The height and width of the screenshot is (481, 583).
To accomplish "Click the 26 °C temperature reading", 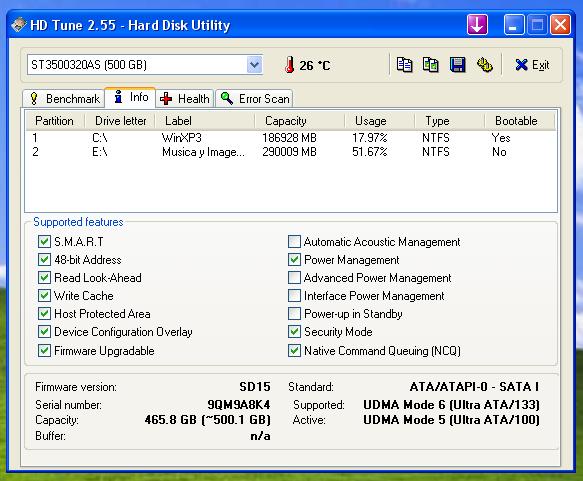I will pyautogui.click(x=315, y=66).
